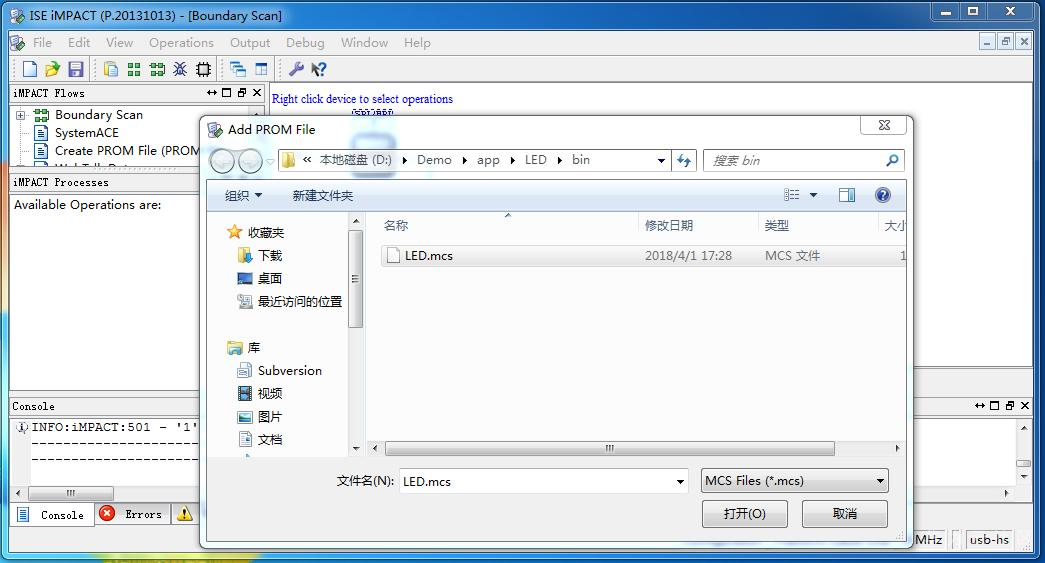The image size is (1045, 563).
Task: Click the 搜索 bin search box
Action: [x=803, y=161]
